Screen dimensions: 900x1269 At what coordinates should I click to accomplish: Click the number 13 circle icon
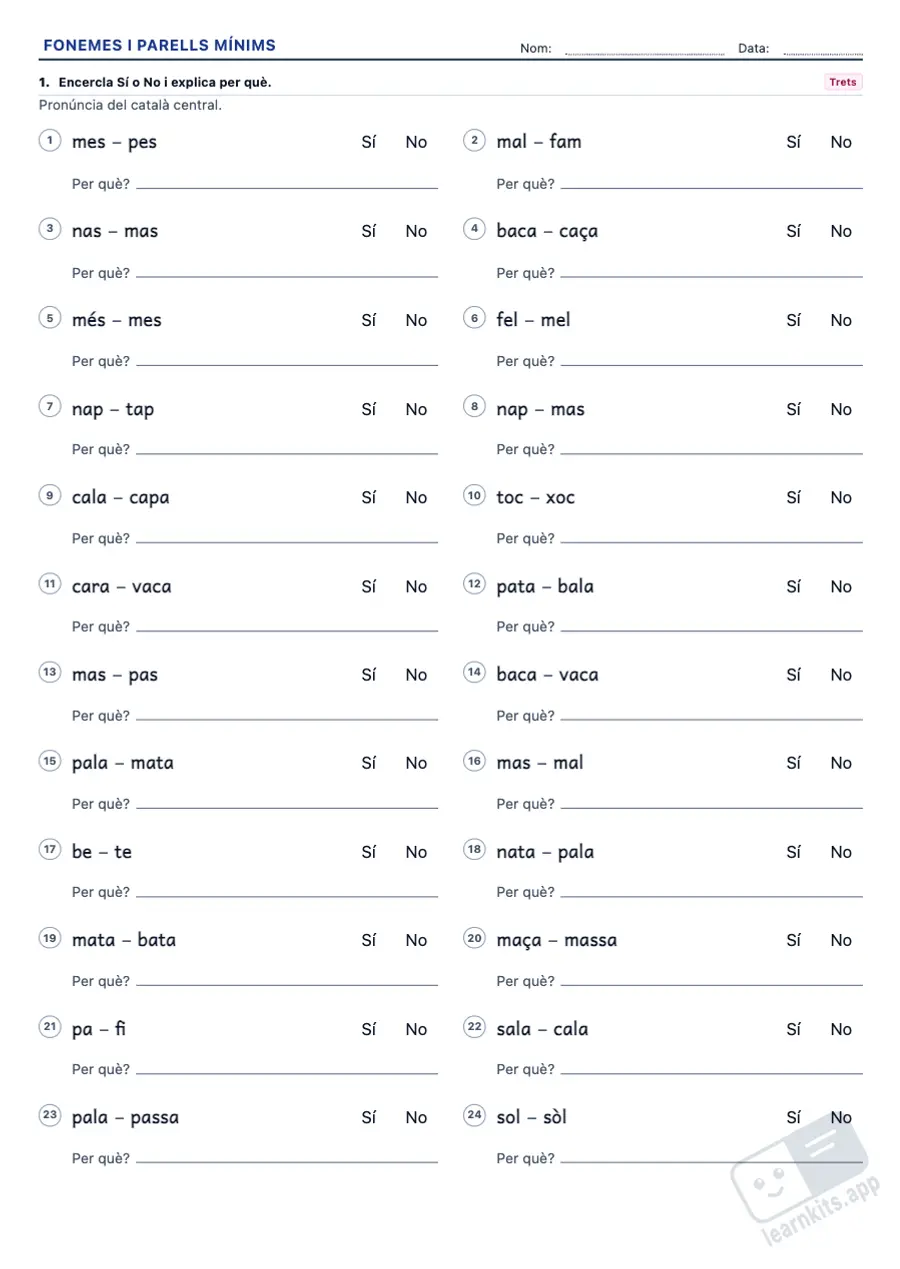(49, 672)
